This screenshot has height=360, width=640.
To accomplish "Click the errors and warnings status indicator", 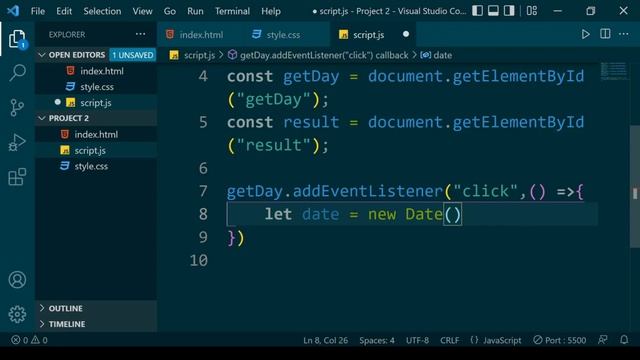I will coord(29,340).
